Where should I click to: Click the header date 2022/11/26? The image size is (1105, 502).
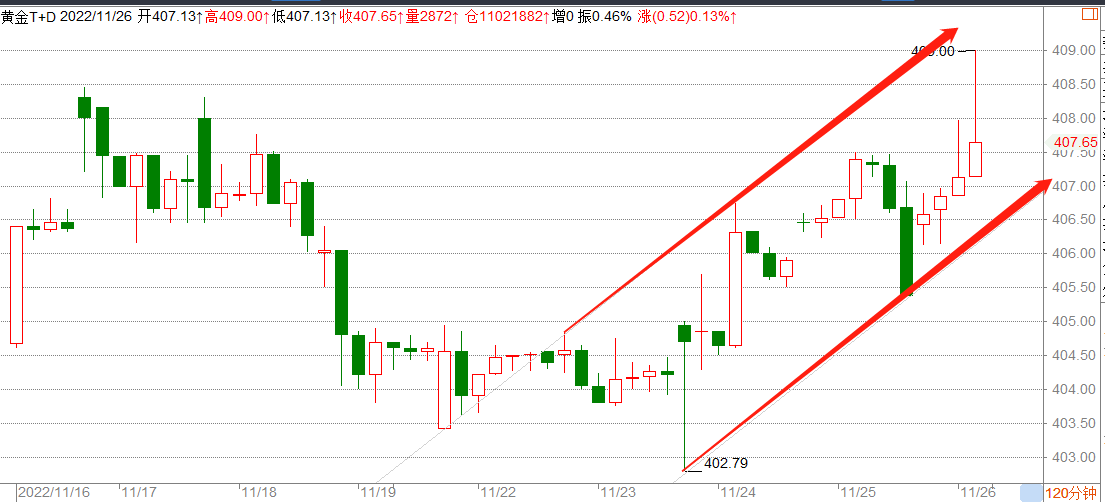pos(95,17)
